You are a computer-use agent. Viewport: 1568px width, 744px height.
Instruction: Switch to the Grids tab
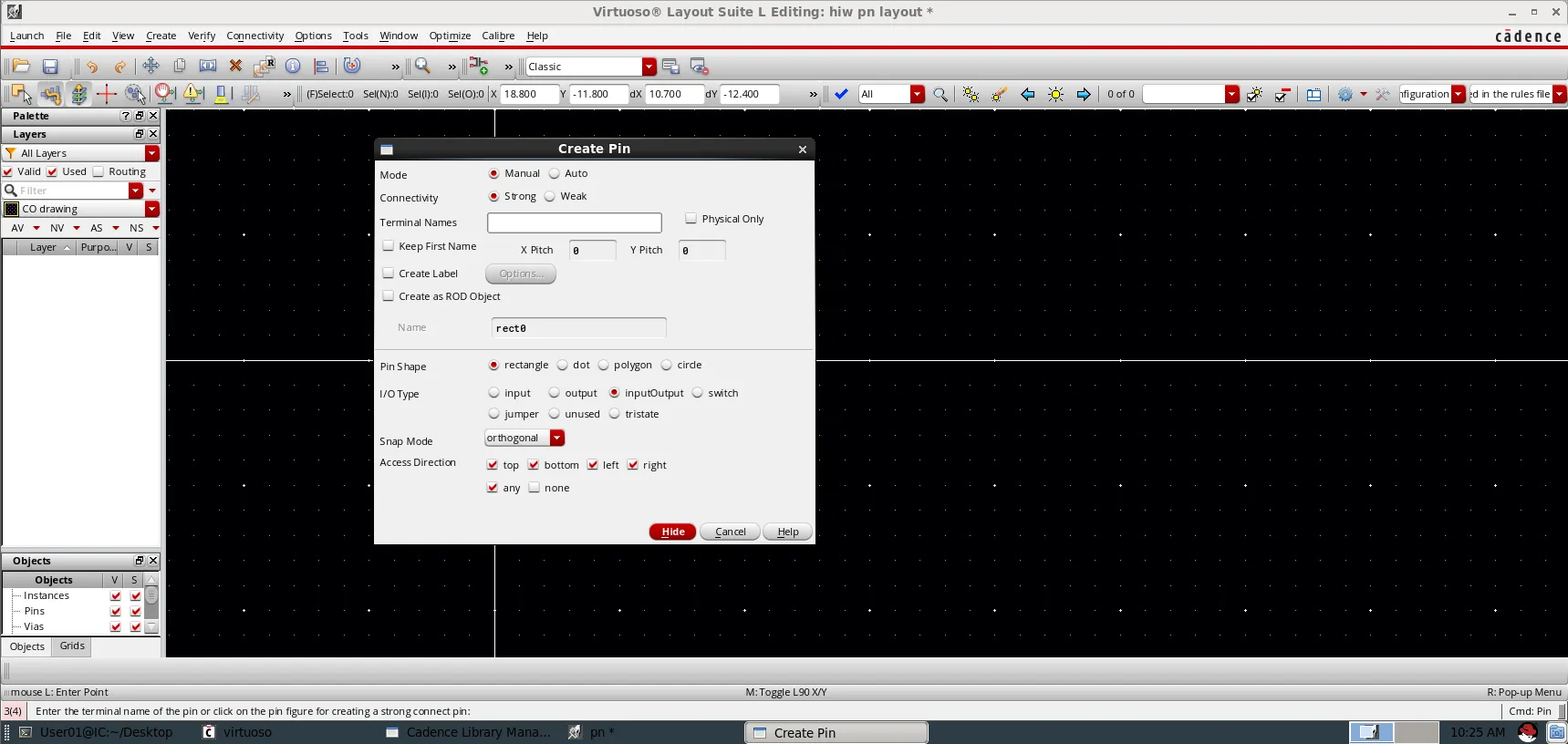[72, 646]
